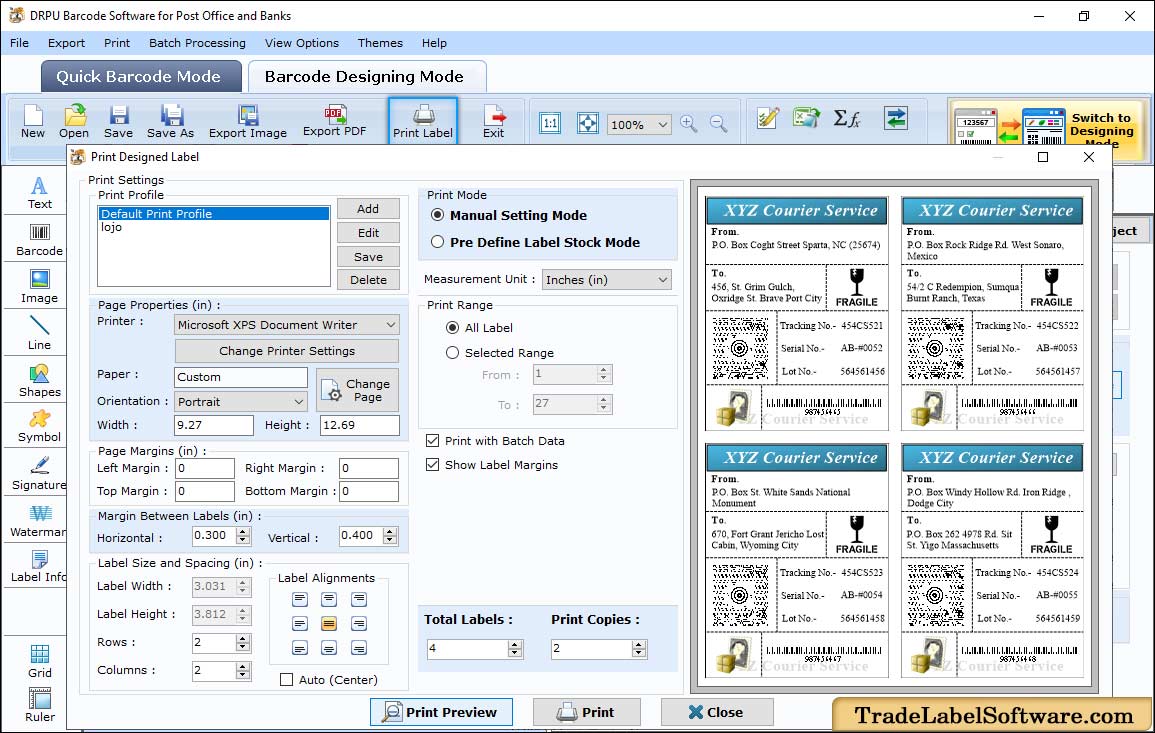1155x733 pixels.
Task: Open the File menu
Action: point(19,43)
